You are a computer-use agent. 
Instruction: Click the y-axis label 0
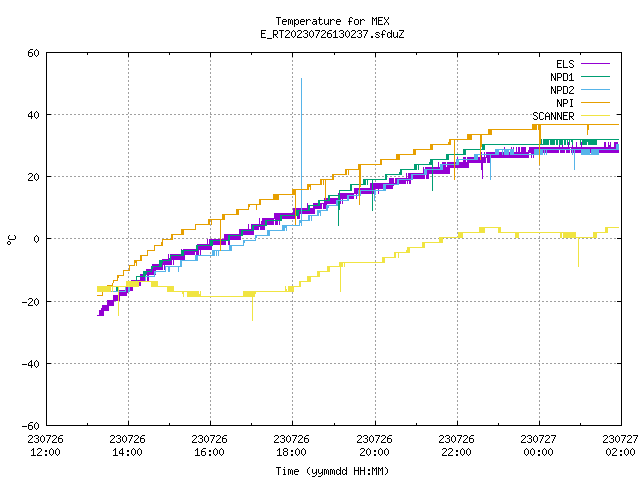[37, 239]
